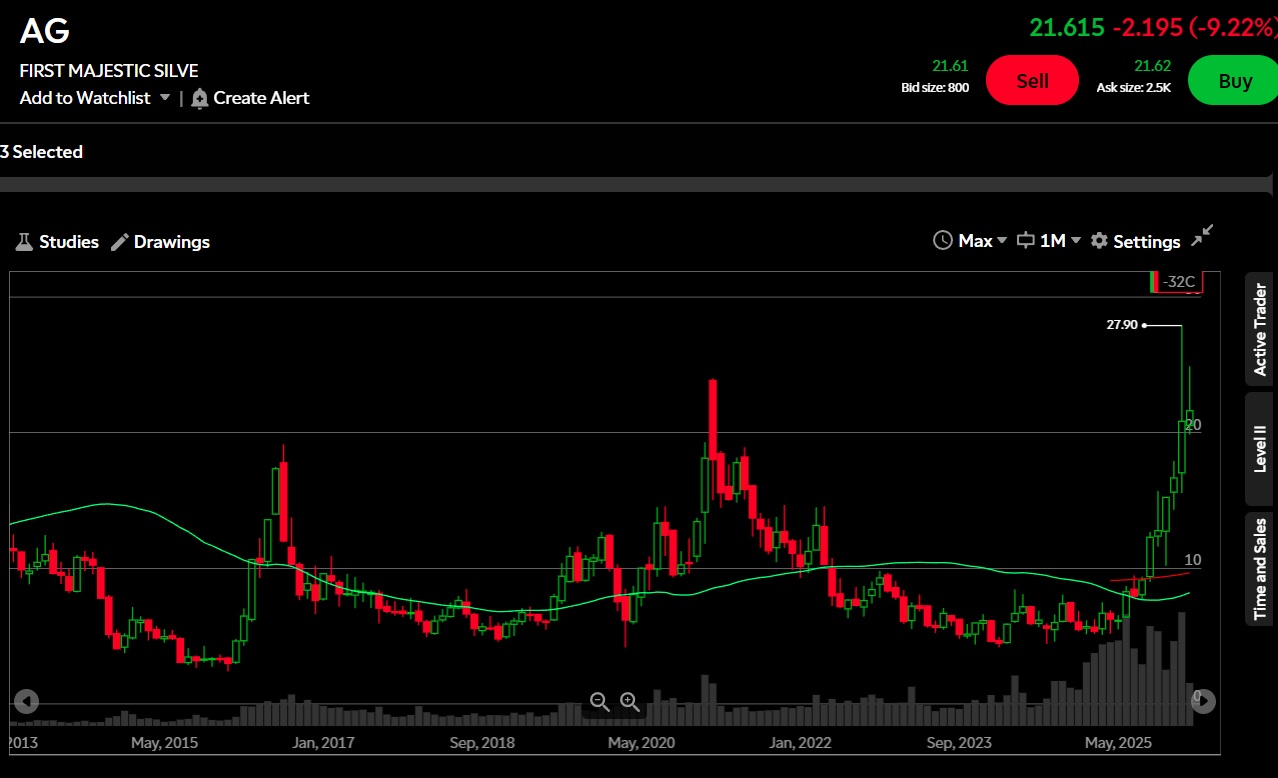Pan chart right with the round arrow
1278x778 pixels.
coord(1204,701)
